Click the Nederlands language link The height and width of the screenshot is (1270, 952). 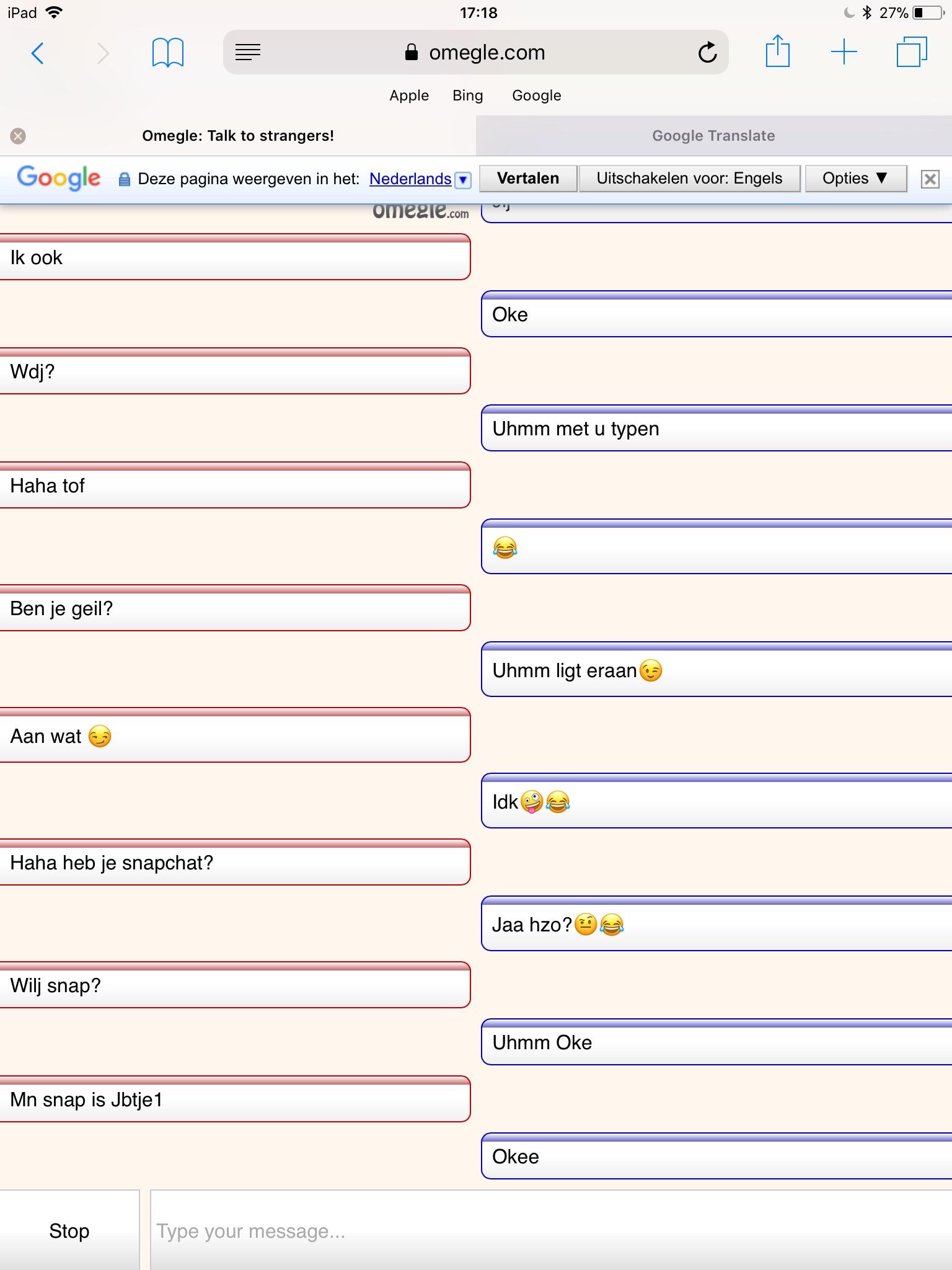pyautogui.click(x=410, y=179)
